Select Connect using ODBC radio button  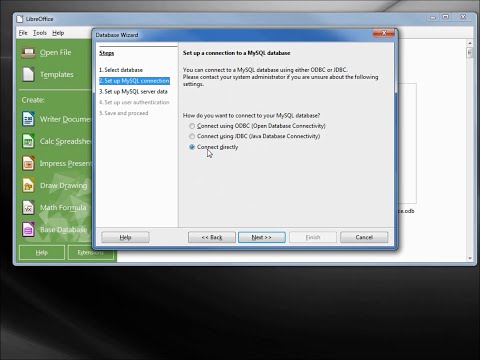(192, 126)
